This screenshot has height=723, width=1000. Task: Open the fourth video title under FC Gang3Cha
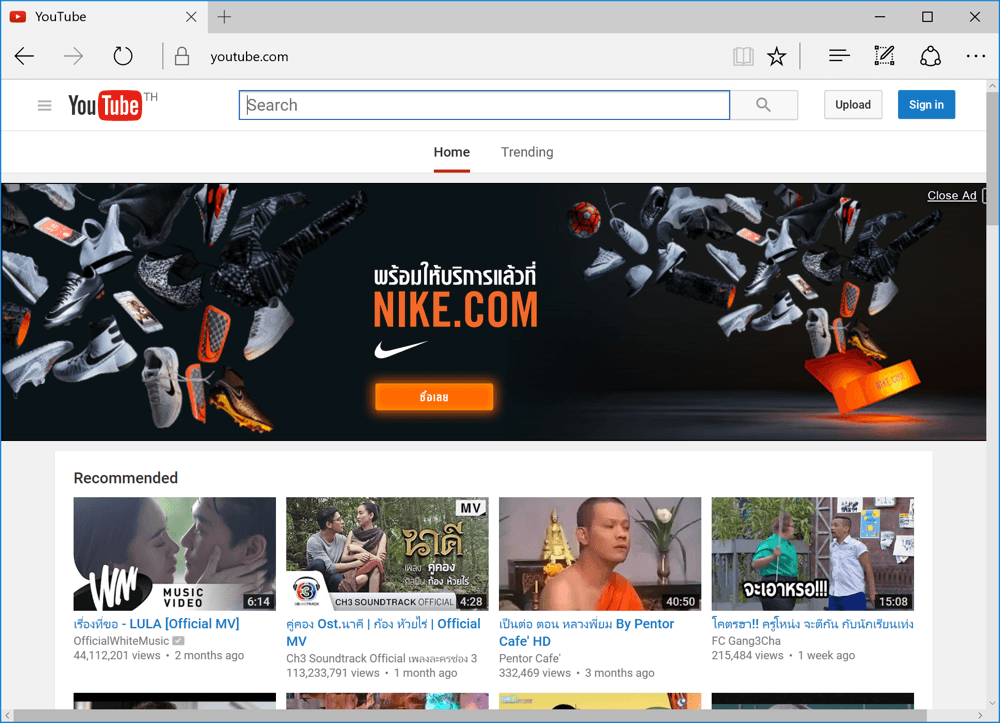point(812,624)
